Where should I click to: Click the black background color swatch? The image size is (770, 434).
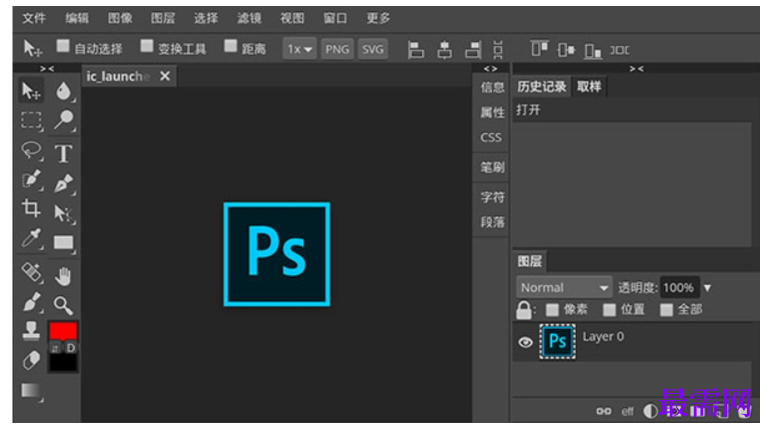(x=63, y=363)
